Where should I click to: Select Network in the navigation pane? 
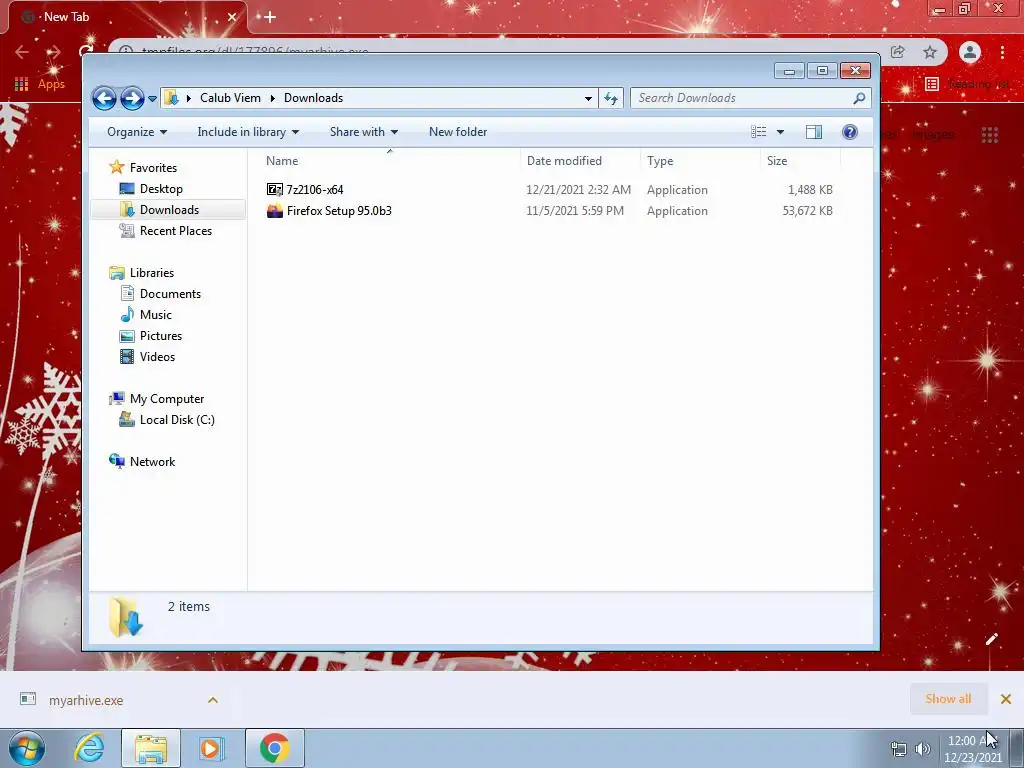click(x=152, y=461)
